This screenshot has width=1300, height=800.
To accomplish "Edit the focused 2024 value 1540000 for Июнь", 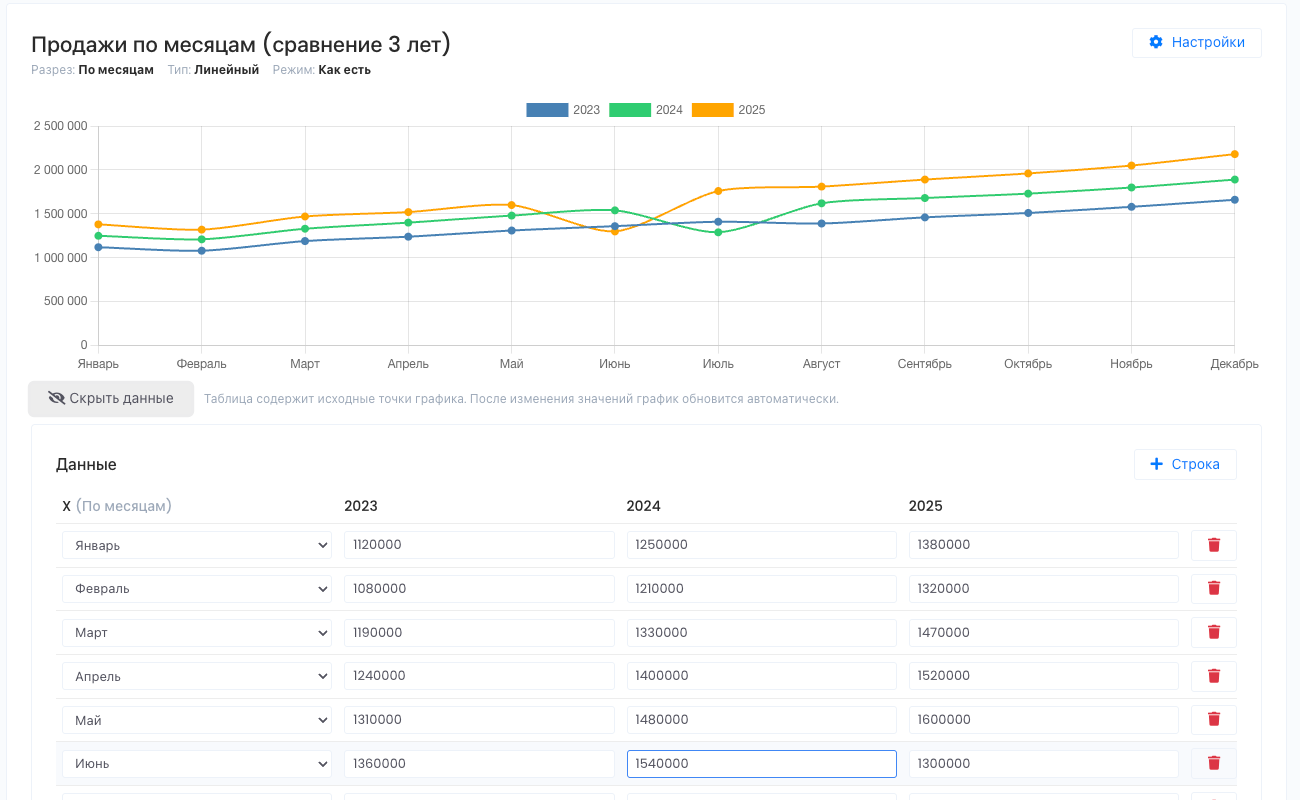I will pyautogui.click(x=762, y=764).
